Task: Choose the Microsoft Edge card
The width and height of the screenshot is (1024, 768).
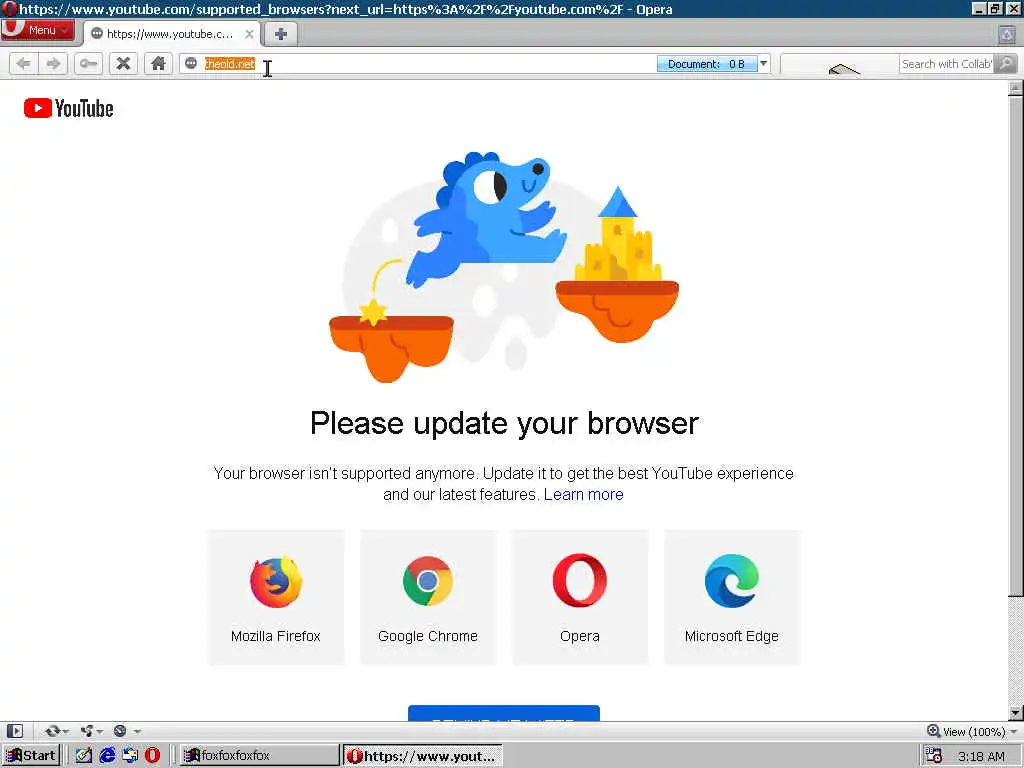Action: pyautogui.click(x=731, y=598)
